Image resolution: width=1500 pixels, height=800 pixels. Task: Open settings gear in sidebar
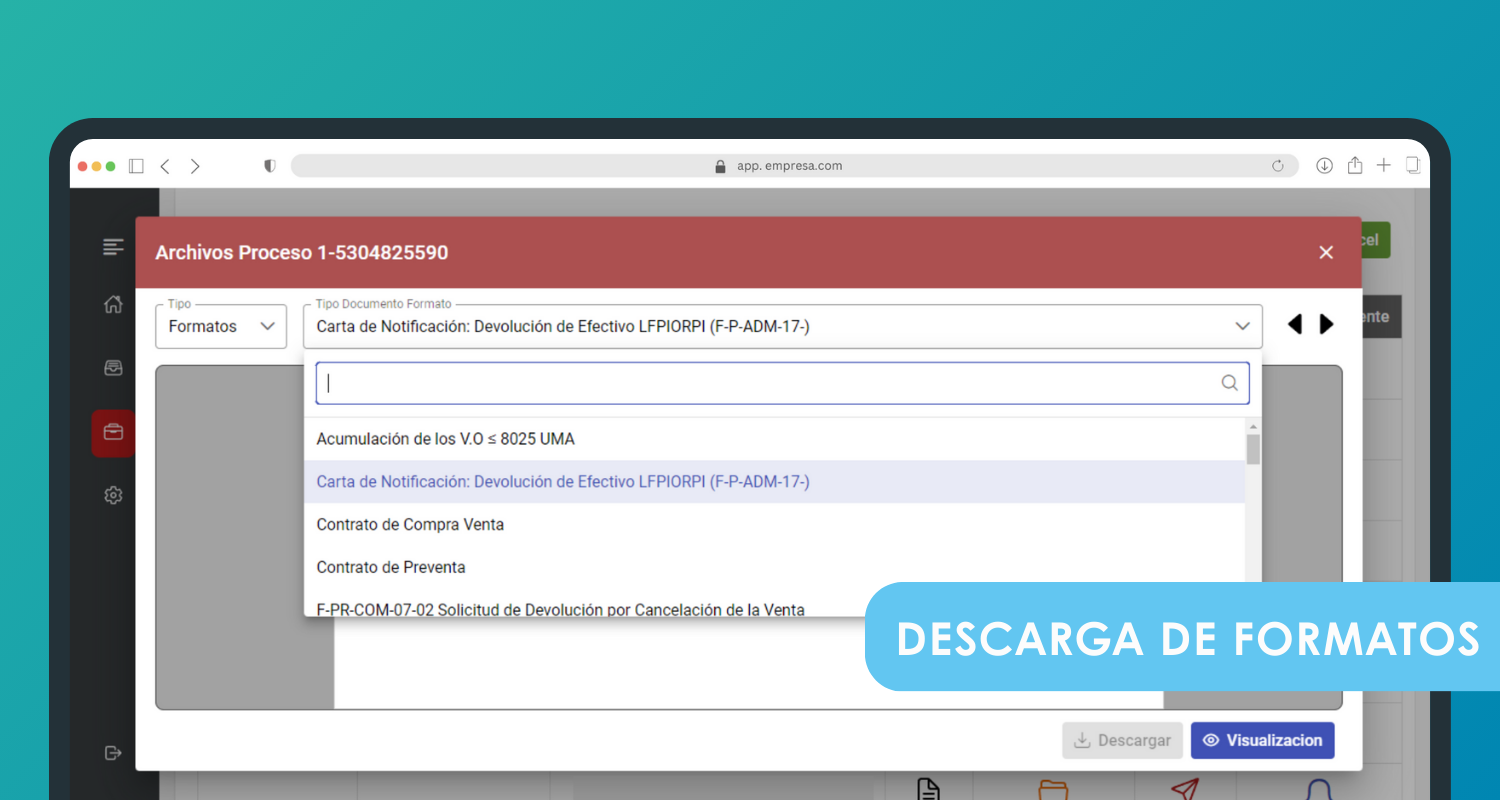[x=113, y=495]
